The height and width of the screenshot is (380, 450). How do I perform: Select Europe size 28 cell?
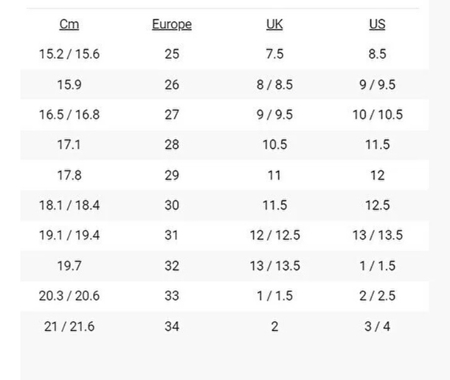(172, 145)
